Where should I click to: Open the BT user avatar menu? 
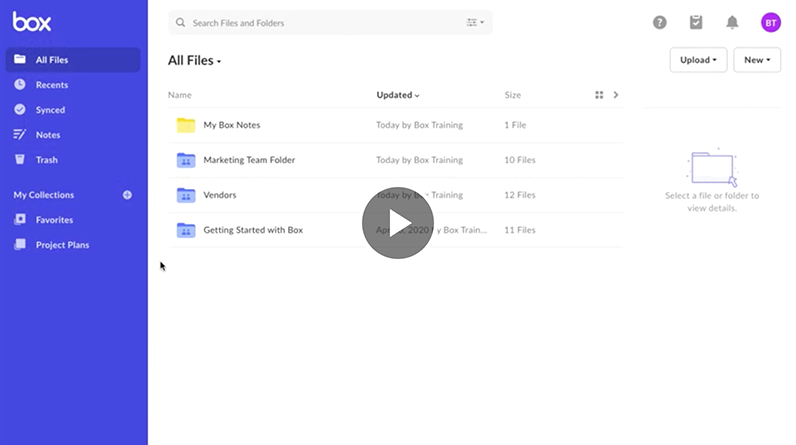pos(770,22)
